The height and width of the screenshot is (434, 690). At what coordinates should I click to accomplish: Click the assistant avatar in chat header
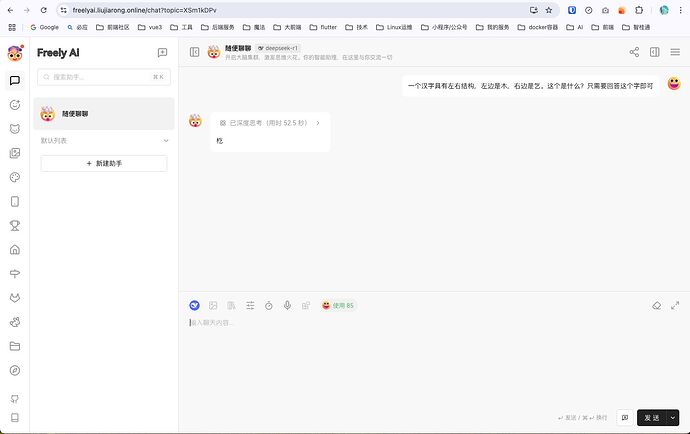point(214,52)
